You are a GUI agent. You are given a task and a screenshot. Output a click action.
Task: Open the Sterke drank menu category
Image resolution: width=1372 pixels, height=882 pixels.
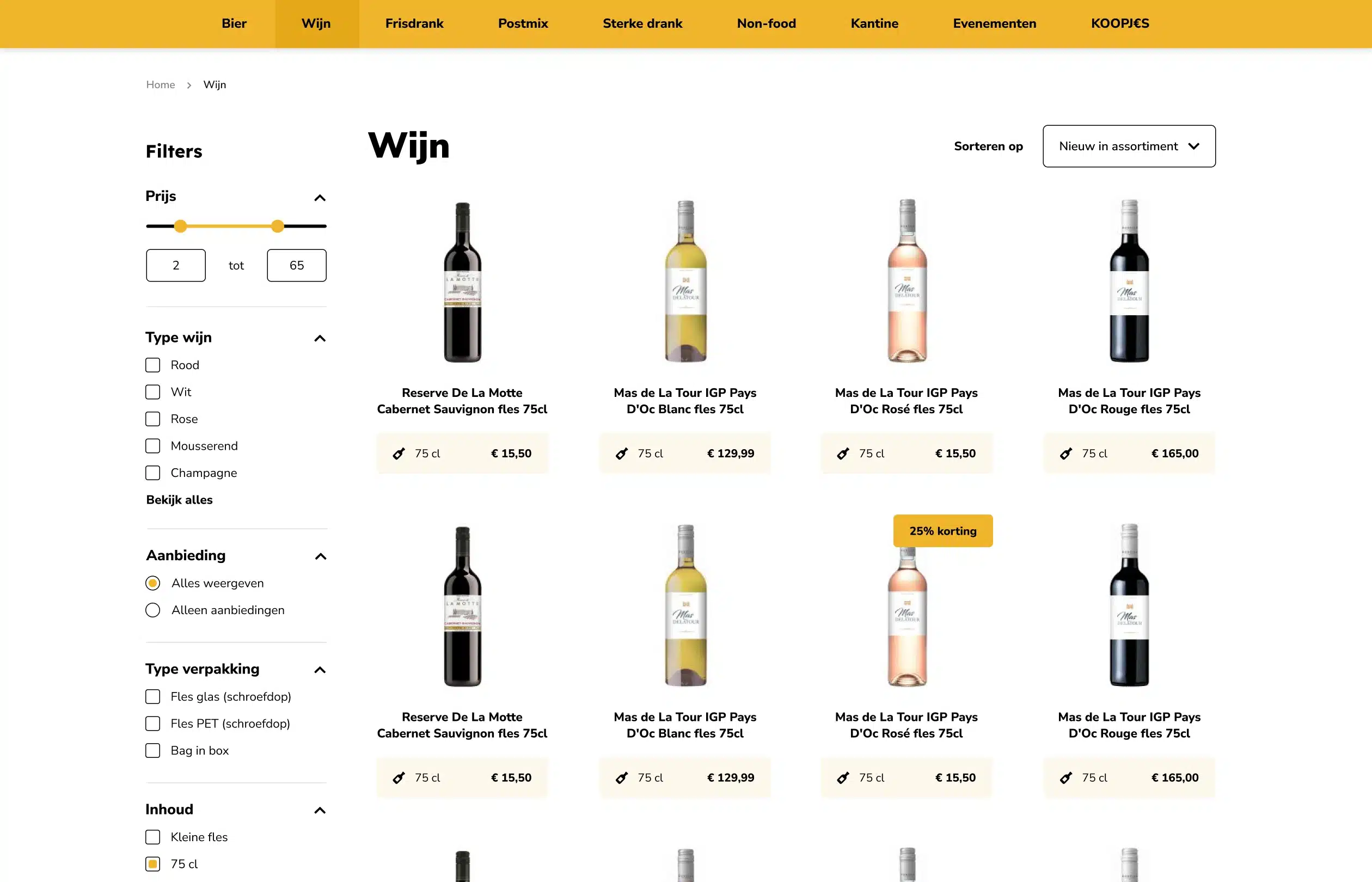tap(642, 23)
